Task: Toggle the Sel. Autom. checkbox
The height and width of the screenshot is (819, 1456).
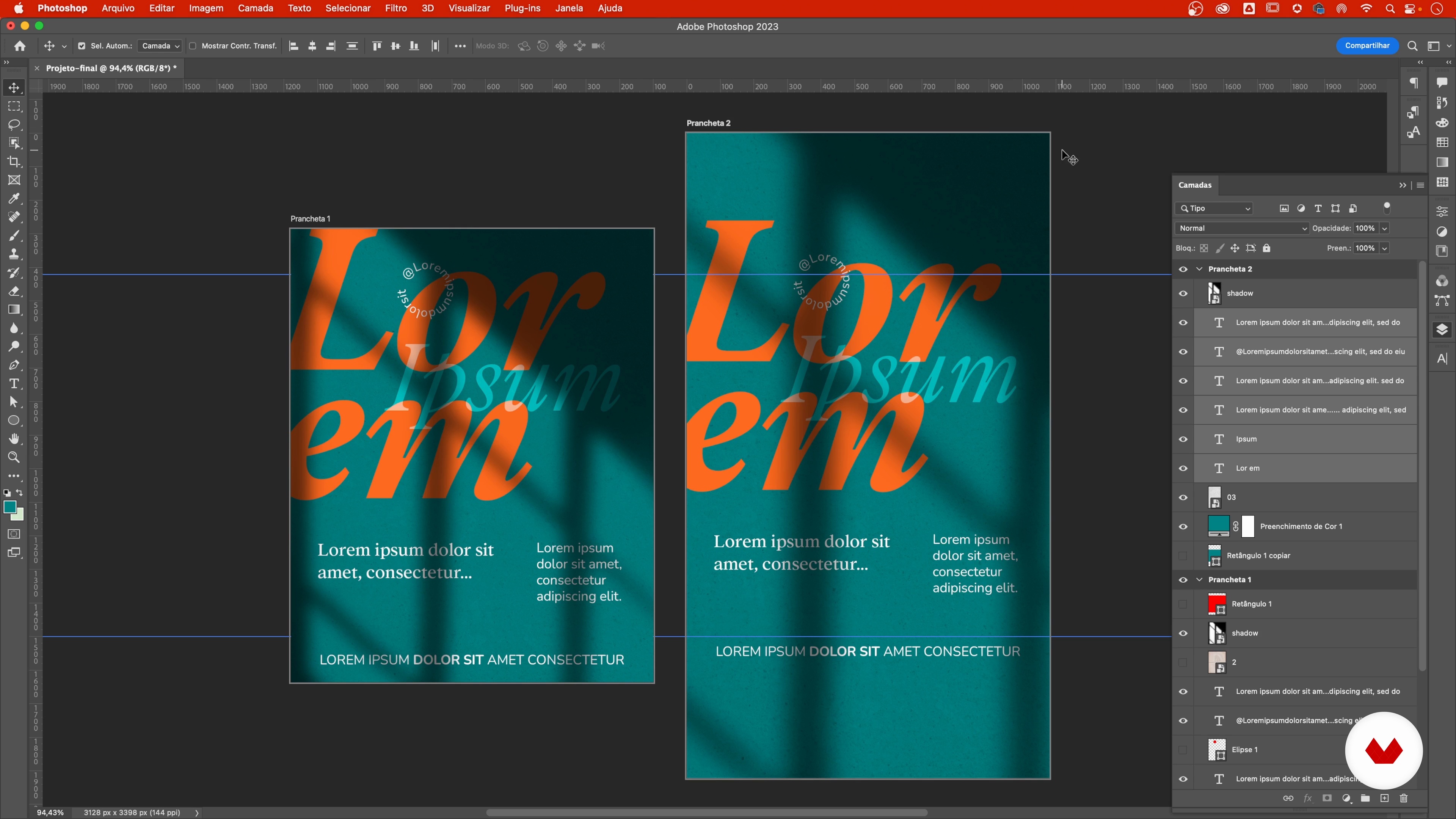Action: point(82,46)
